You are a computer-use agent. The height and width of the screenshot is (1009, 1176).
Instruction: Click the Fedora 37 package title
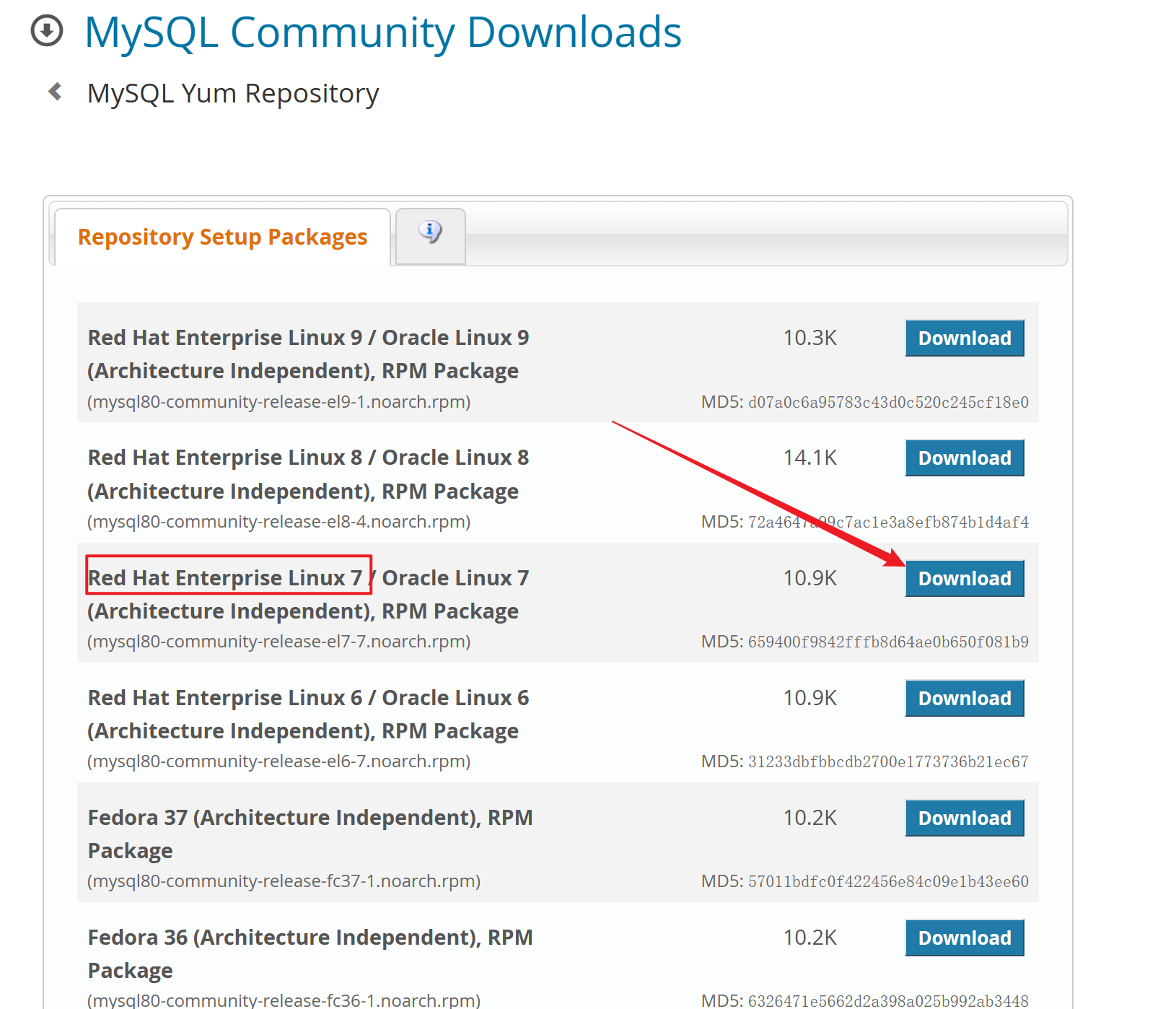point(310,834)
